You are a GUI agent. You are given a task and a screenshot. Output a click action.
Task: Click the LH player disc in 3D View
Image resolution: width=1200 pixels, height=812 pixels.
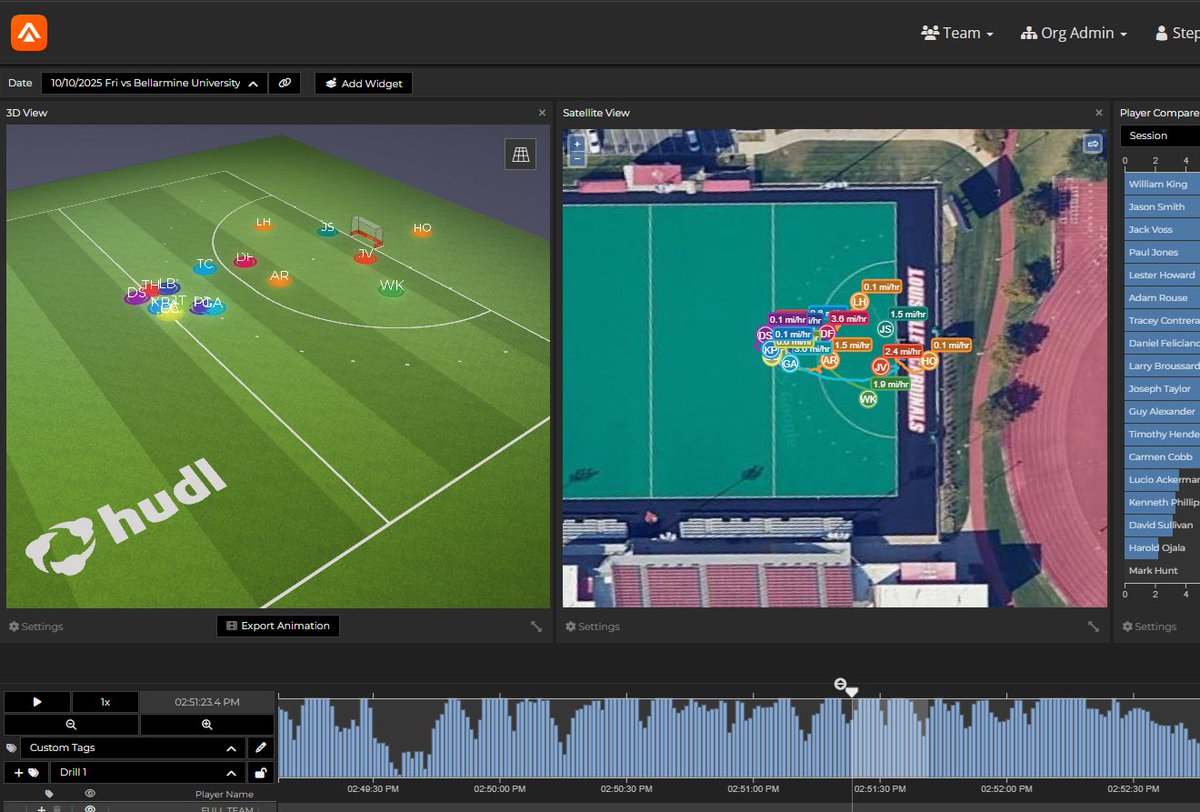pos(263,224)
